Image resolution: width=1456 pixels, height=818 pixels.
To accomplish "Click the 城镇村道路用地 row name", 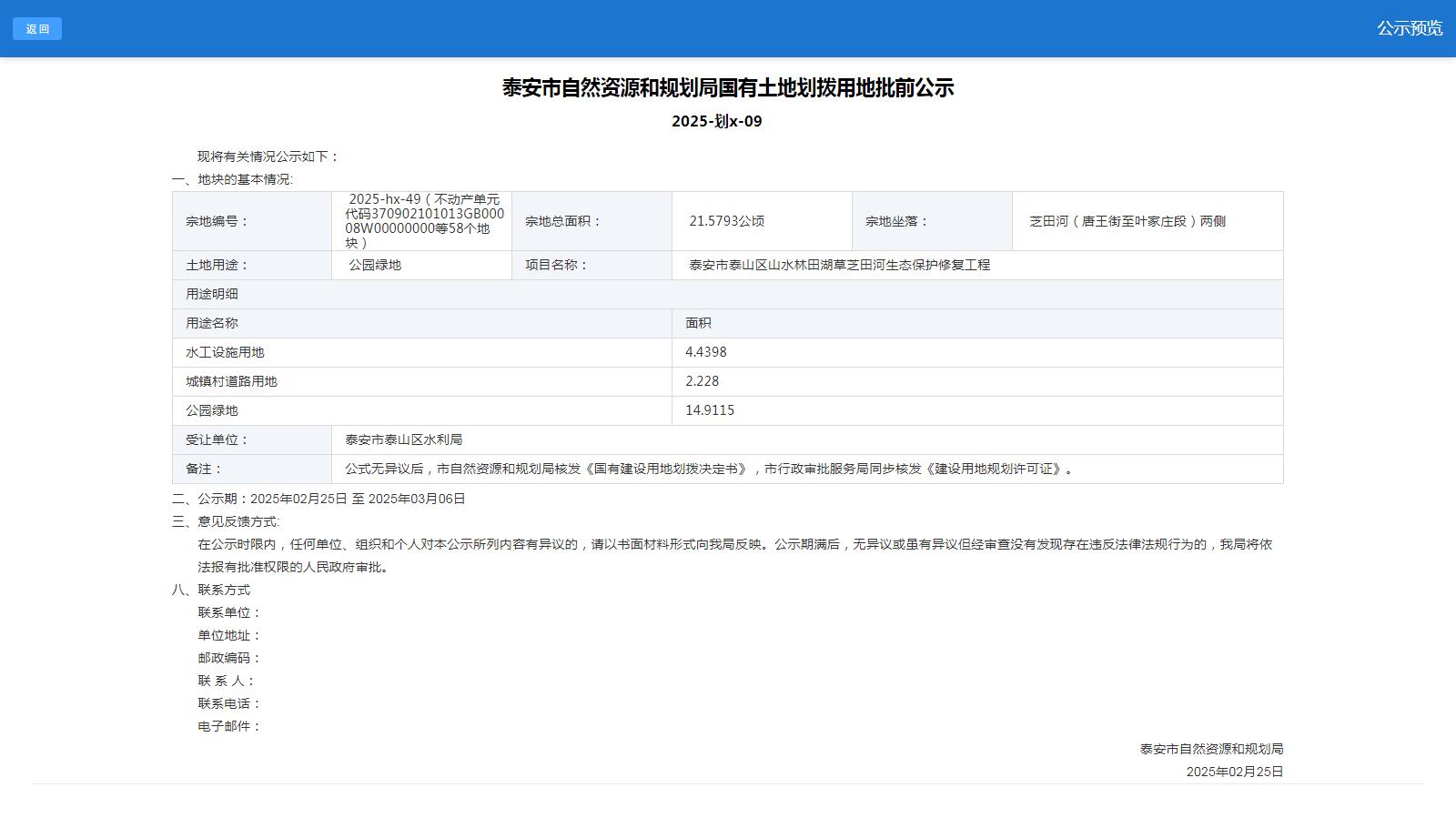I will tap(231, 381).
